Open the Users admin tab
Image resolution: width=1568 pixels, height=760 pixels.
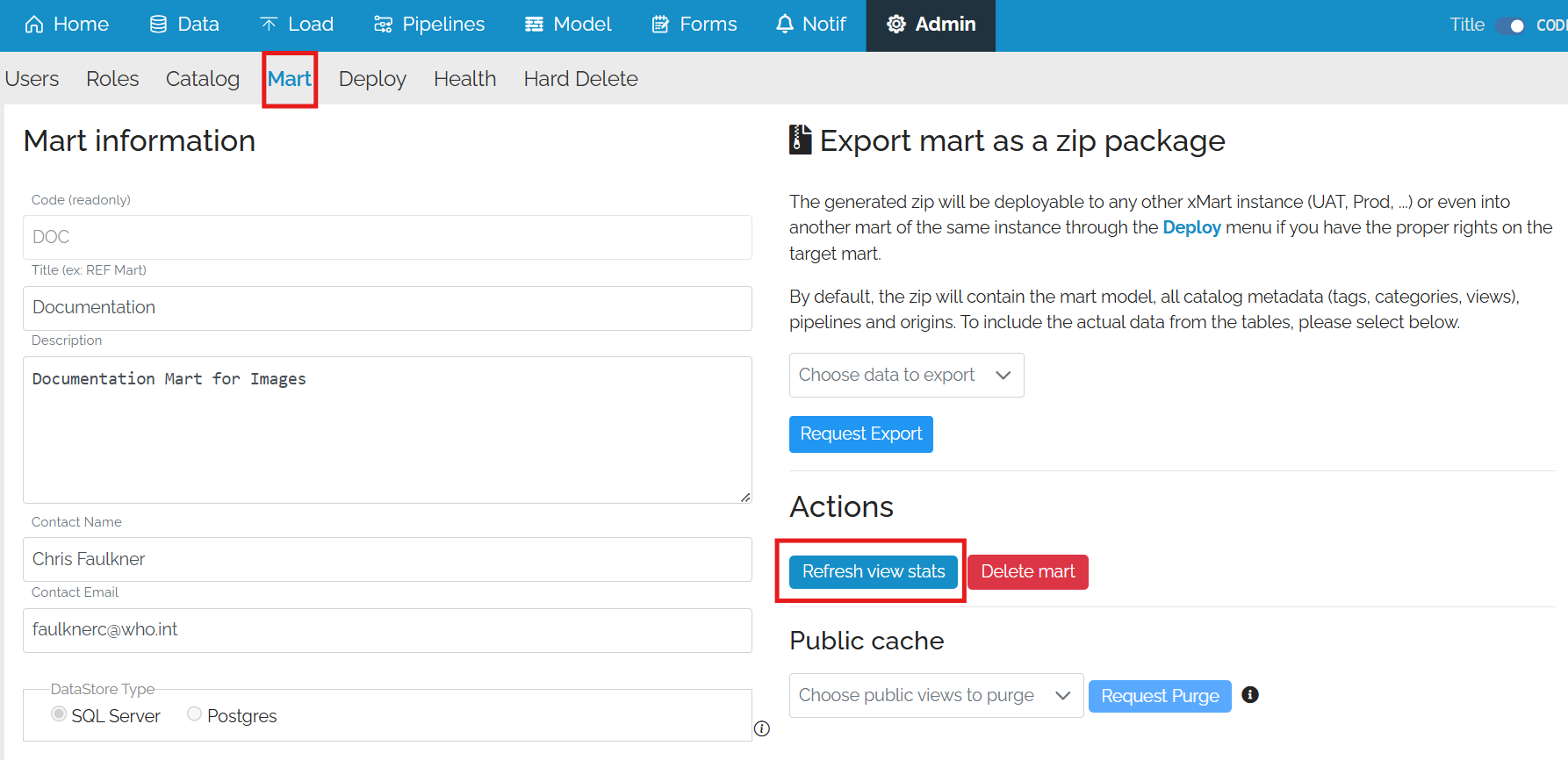pyautogui.click(x=32, y=79)
